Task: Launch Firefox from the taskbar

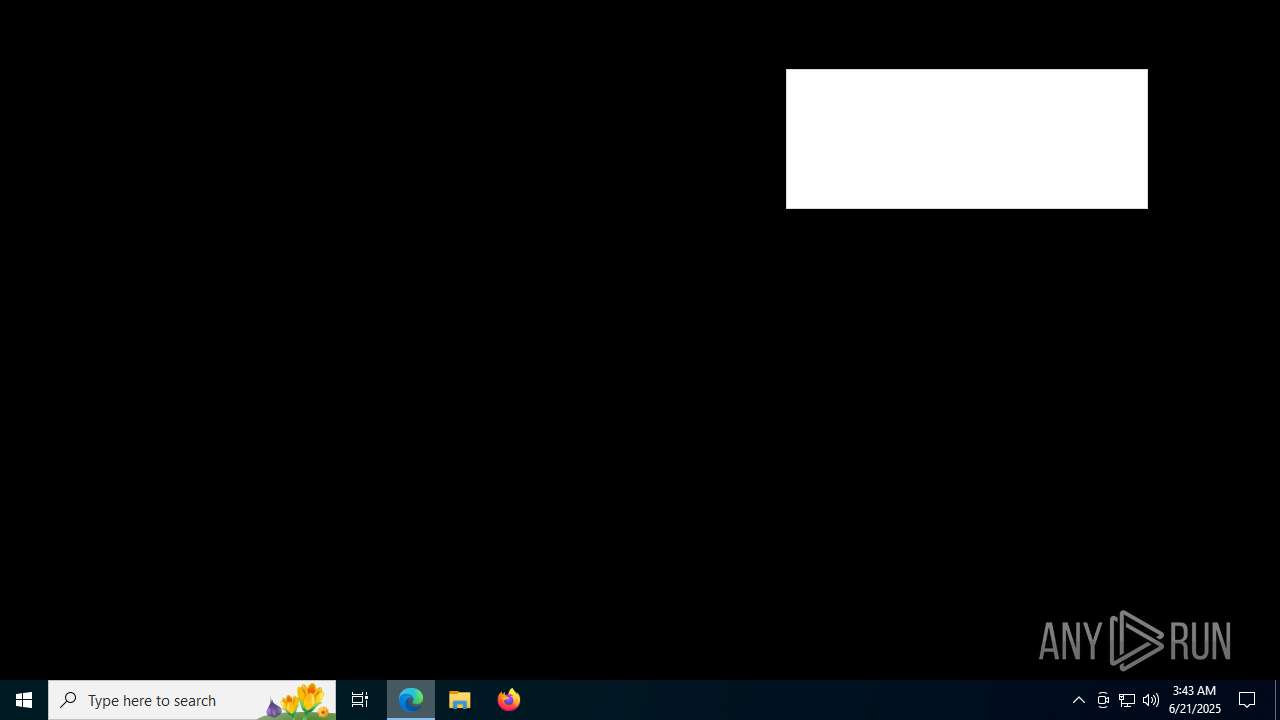Action: [x=509, y=700]
